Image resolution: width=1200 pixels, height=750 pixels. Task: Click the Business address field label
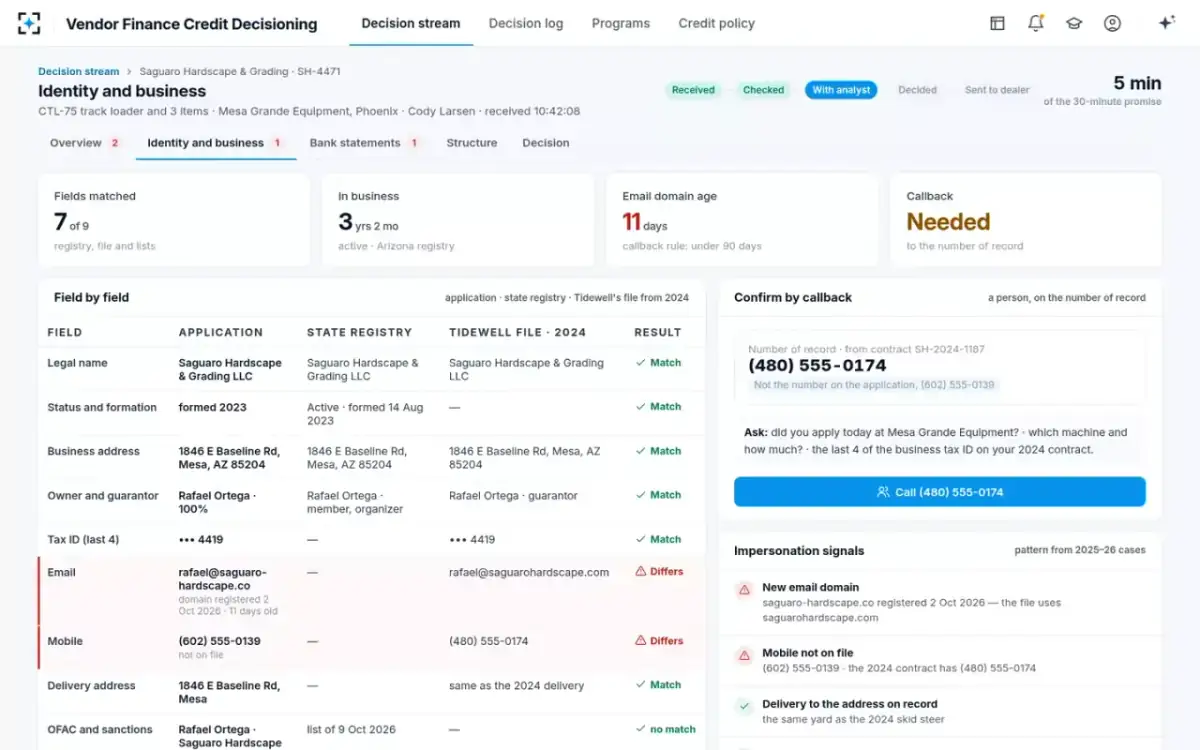pyautogui.click(x=93, y=451)
